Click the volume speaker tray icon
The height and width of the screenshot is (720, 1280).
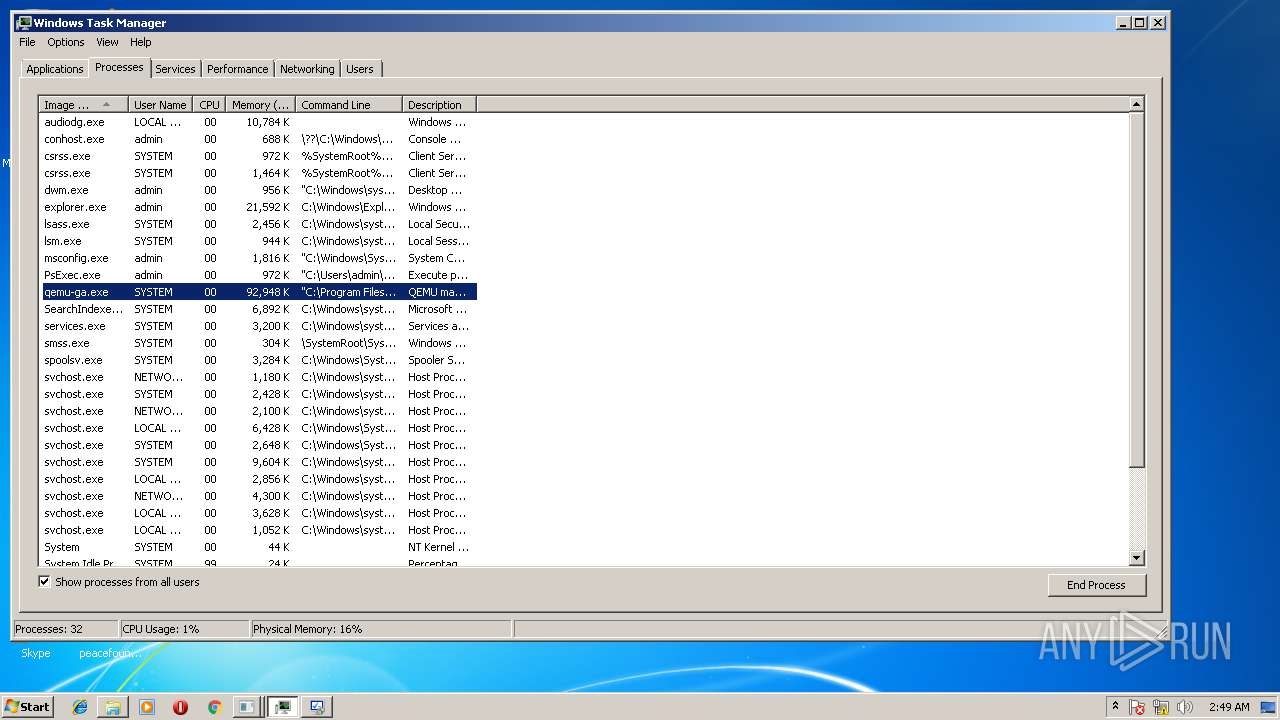coord(1185,707)
